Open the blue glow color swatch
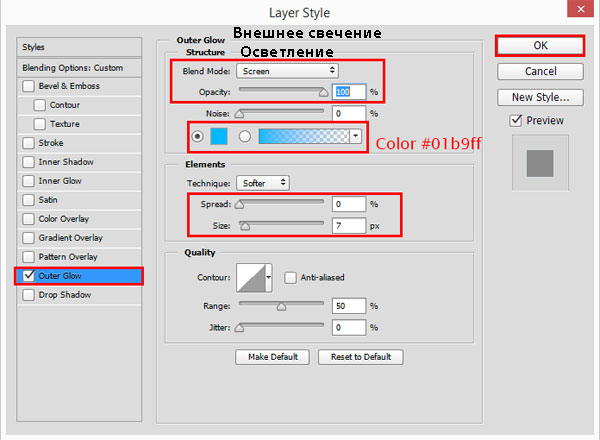Viewport: 600px width, 440px height. click(x=219, y=136)
